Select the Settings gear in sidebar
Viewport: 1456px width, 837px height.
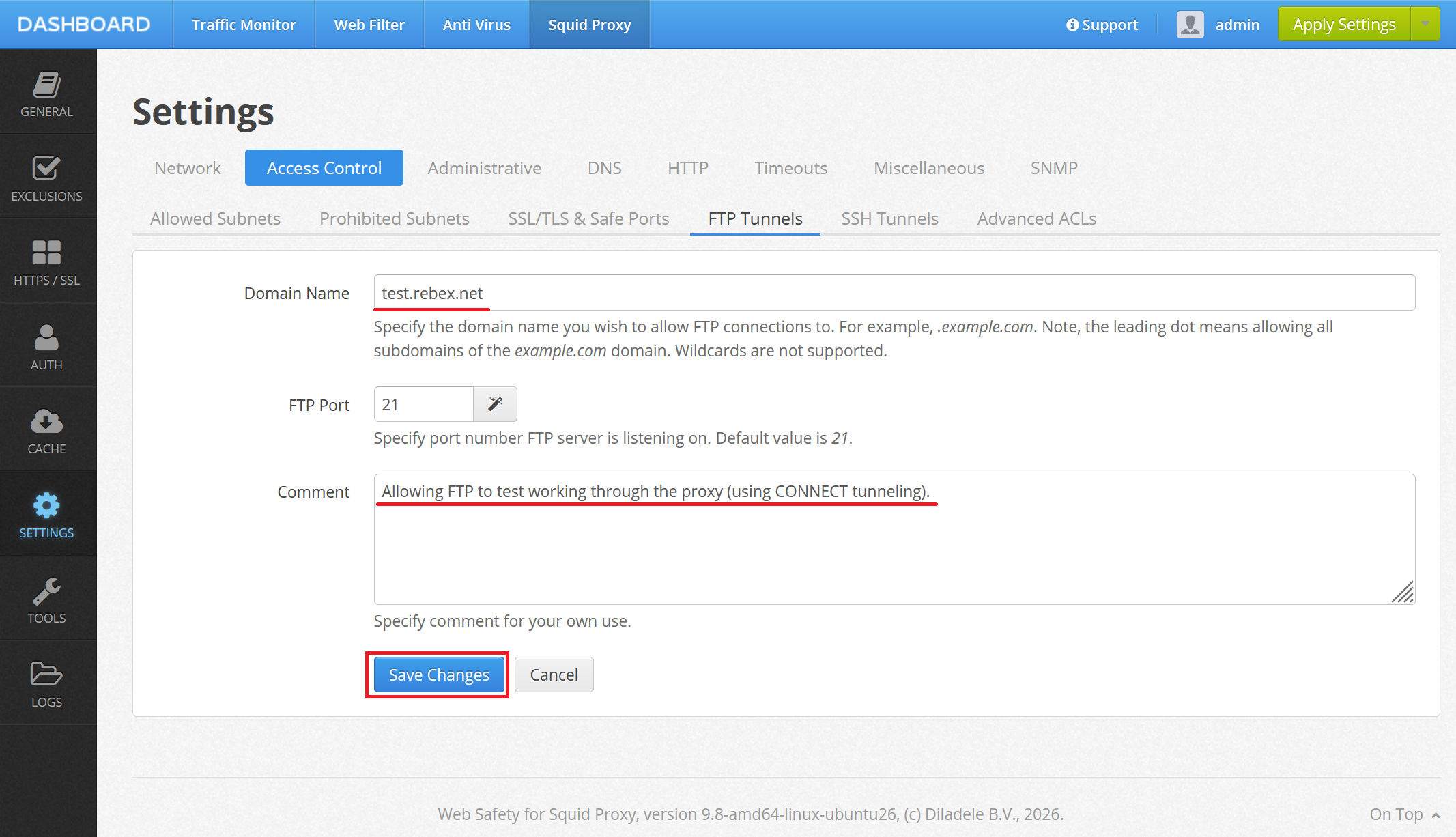coord(46,514)
